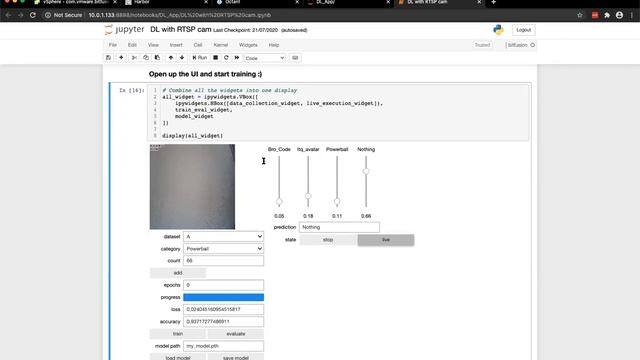Viewport: 640px width, 360px height.
Task: Set state to live
Action: 386,240
